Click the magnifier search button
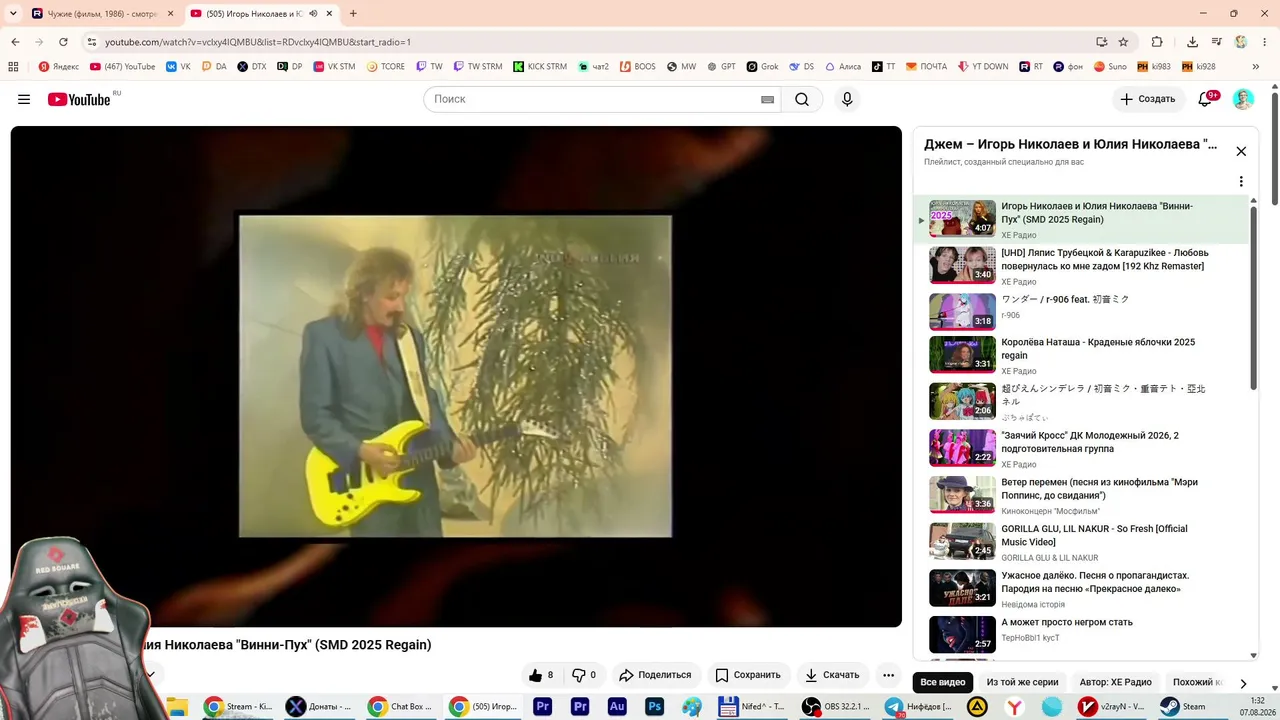Screen dimensions: 1280x720 pos(802,99)
